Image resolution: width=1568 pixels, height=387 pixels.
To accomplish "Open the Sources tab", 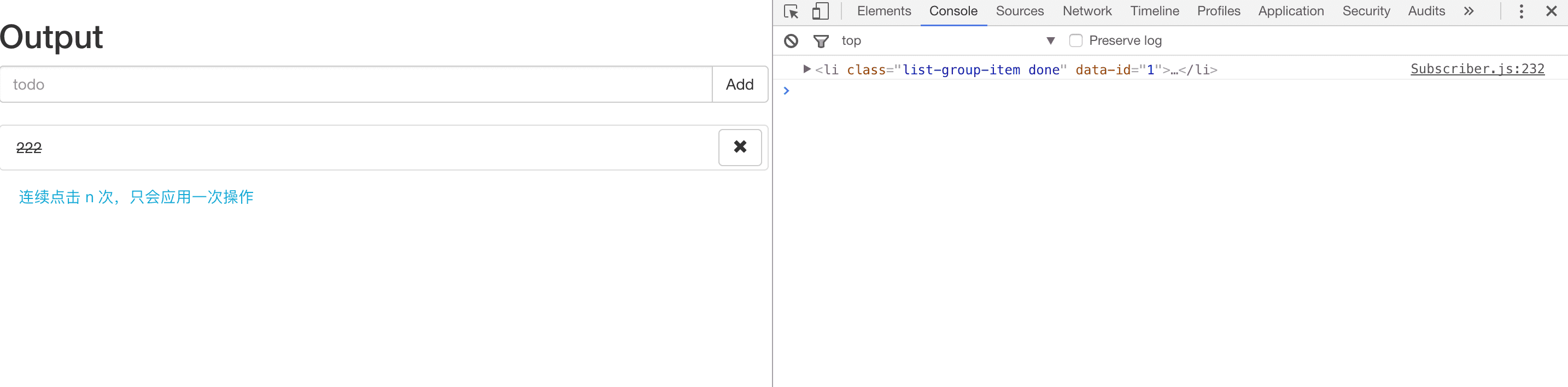I will 1019,11.
